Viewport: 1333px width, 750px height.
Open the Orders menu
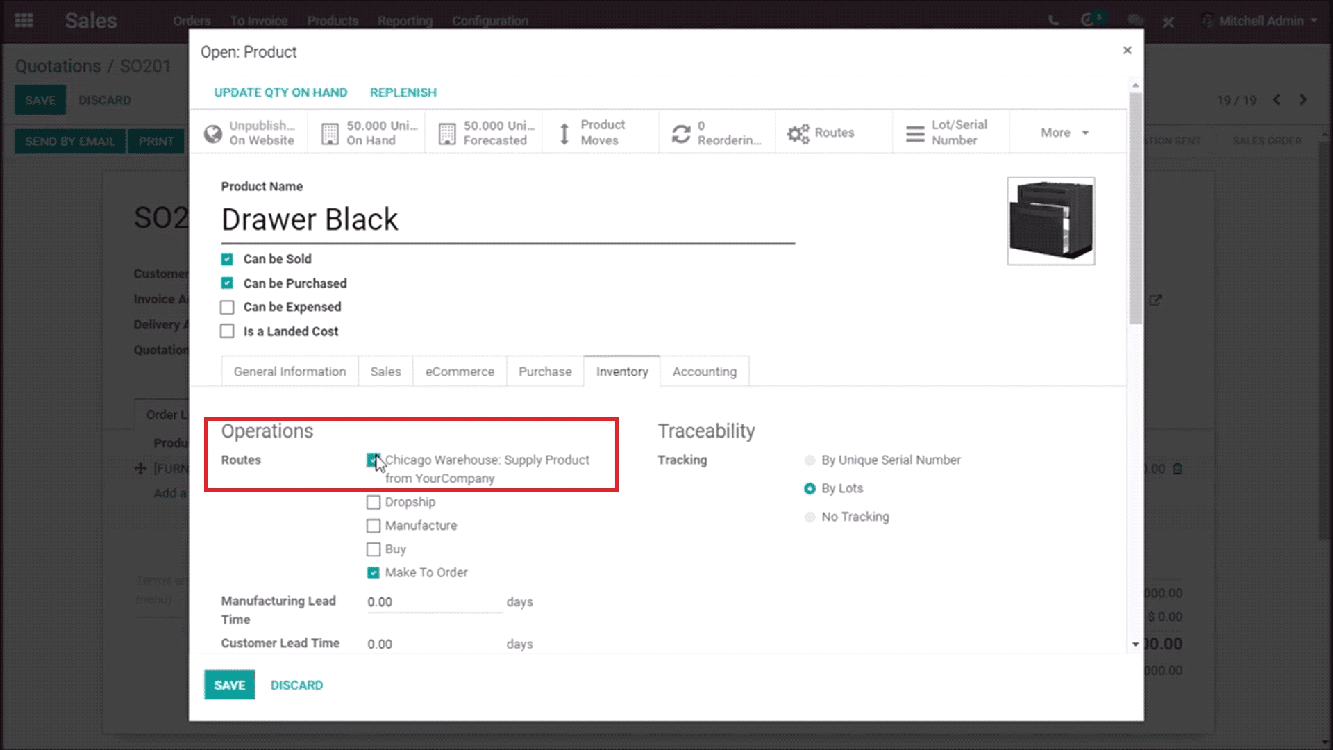[192, 20]
